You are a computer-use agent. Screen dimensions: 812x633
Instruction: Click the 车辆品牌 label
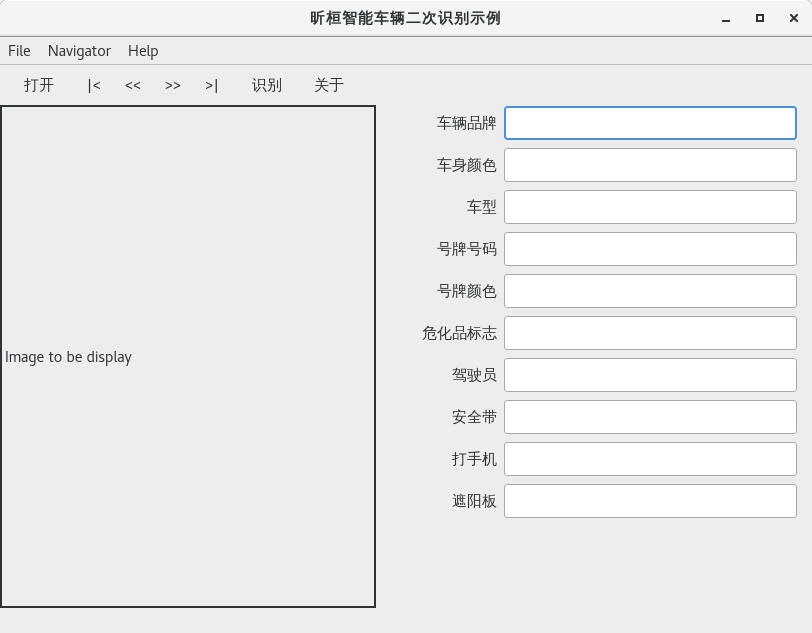(467, 123)
